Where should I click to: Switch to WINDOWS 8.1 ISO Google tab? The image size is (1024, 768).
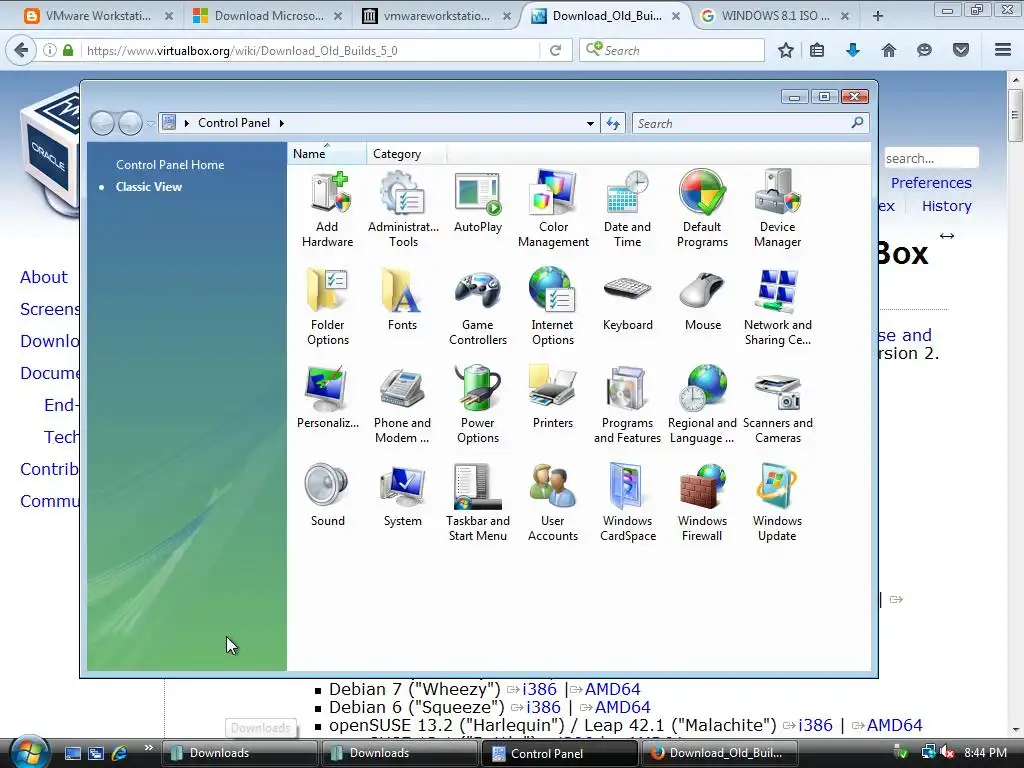click(776, 16)
